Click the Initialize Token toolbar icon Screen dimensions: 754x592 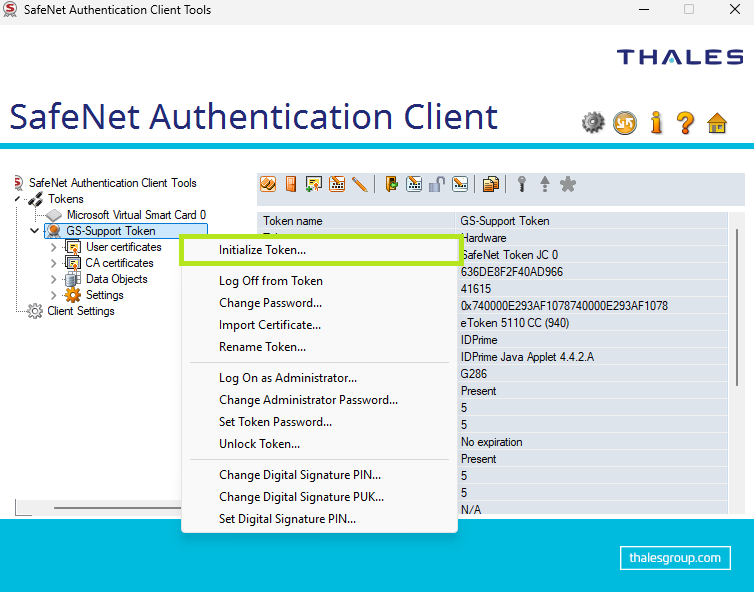pyautogui.click(x=268, y=184)
